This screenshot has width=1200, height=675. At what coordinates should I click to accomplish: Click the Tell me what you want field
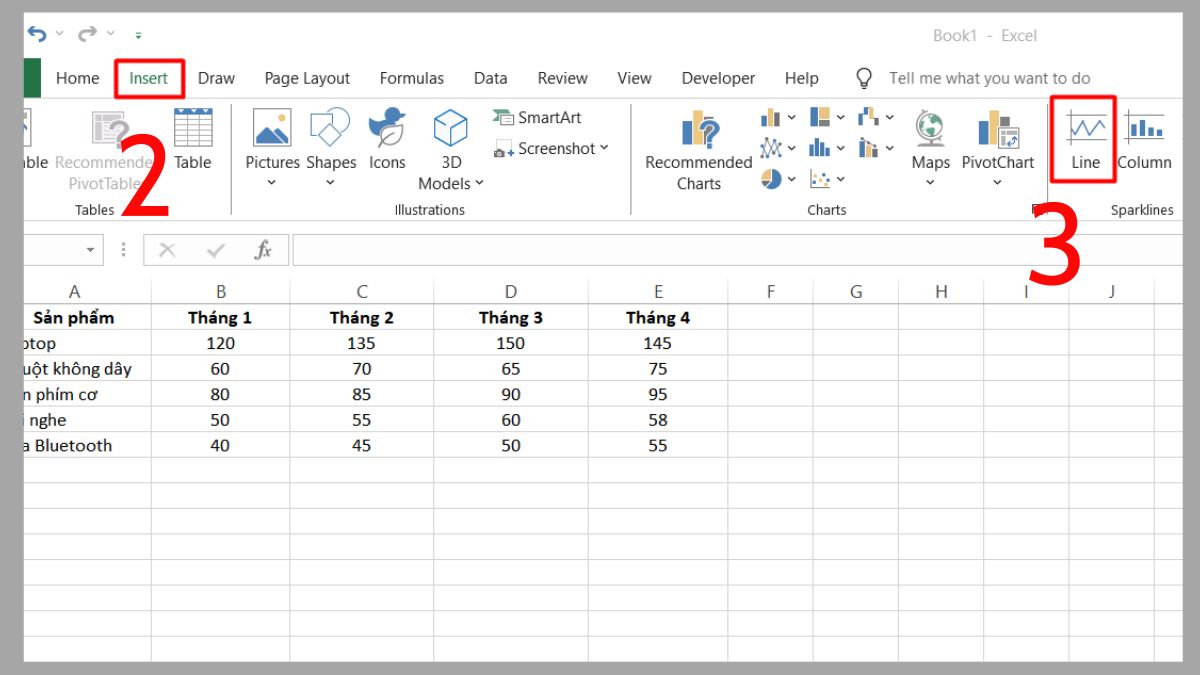(990, 77)
